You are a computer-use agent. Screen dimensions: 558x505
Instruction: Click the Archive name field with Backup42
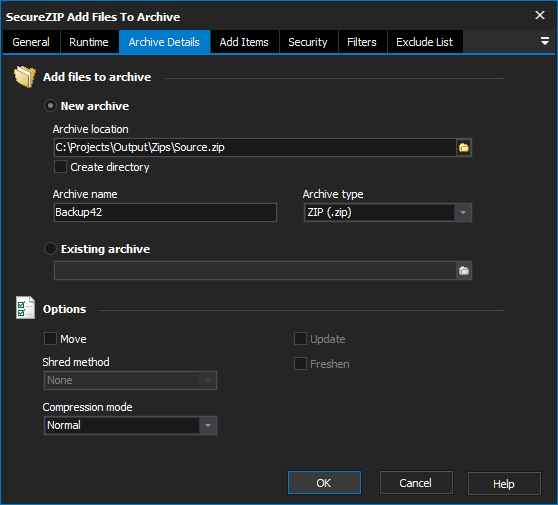tap(165, 212)
